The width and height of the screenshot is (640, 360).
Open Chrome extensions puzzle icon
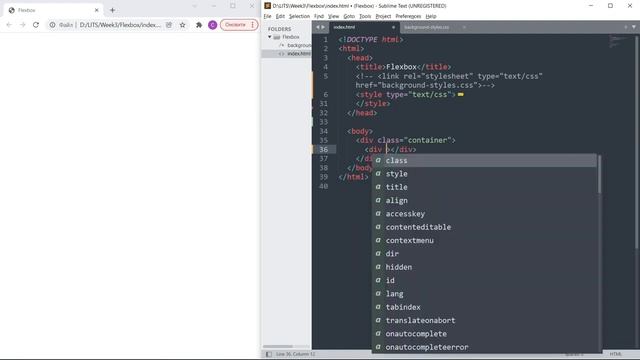coord(199,25)
